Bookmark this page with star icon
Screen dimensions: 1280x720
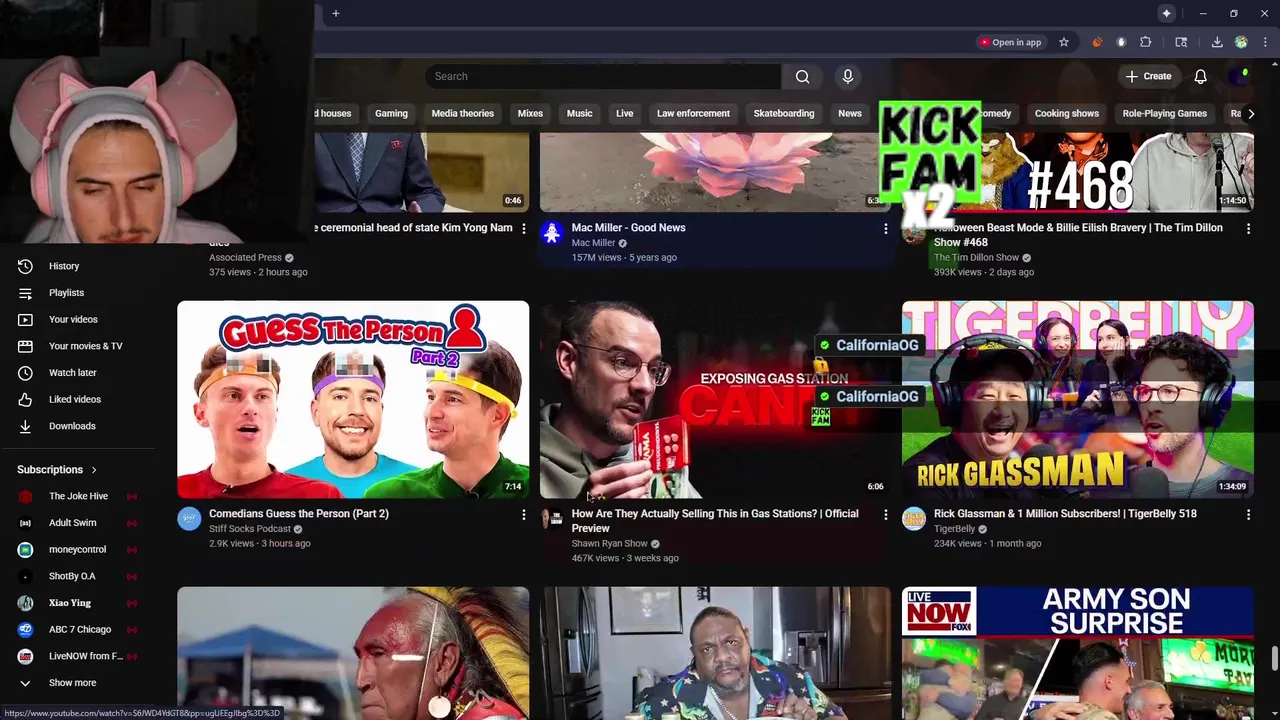(1064, 42)
